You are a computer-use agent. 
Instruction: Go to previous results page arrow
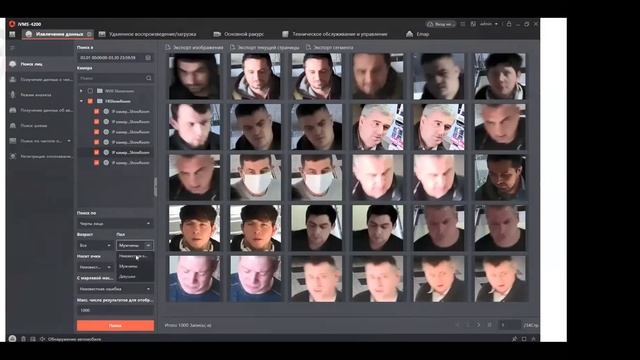[468, 325]
